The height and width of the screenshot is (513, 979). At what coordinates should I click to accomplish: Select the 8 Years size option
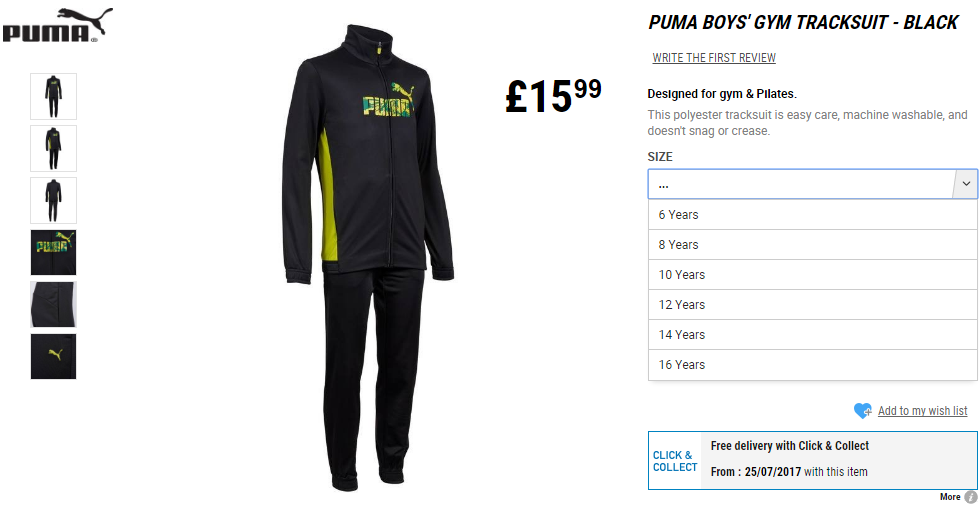(813, 245)
